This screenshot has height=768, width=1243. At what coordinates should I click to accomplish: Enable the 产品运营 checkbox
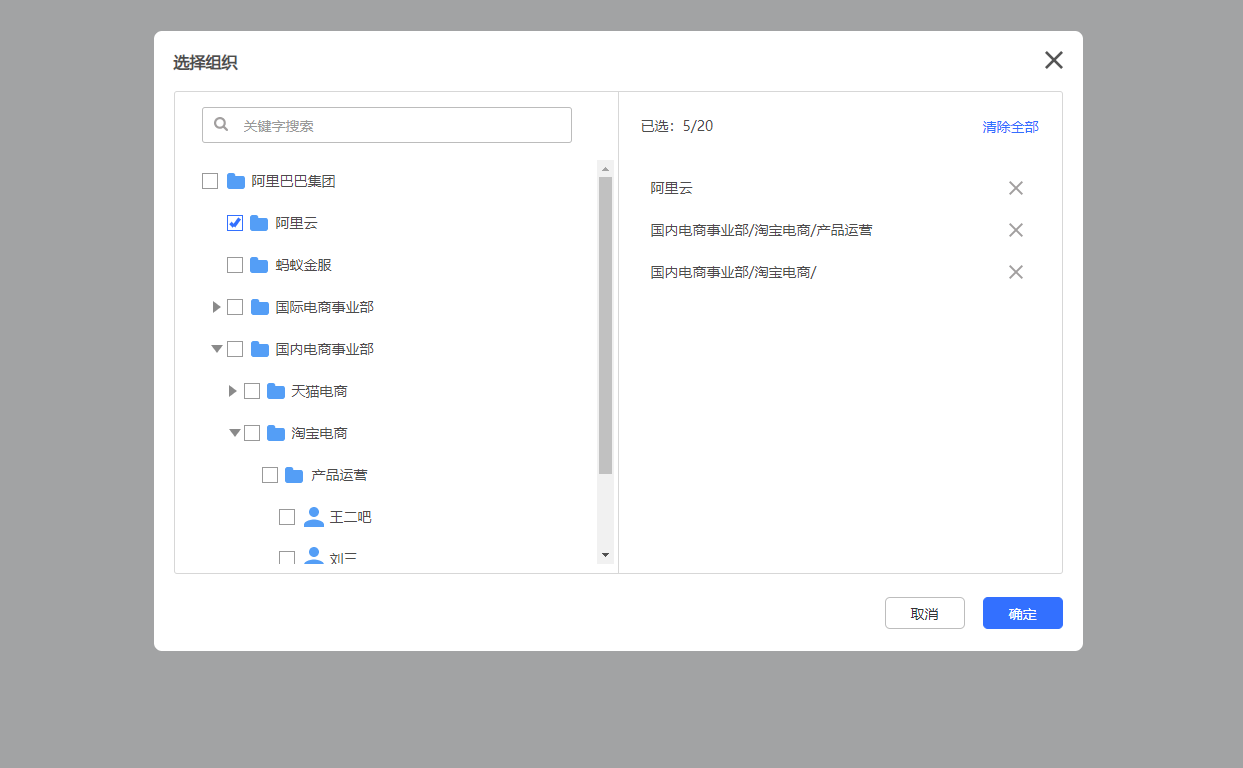point(270,475)
